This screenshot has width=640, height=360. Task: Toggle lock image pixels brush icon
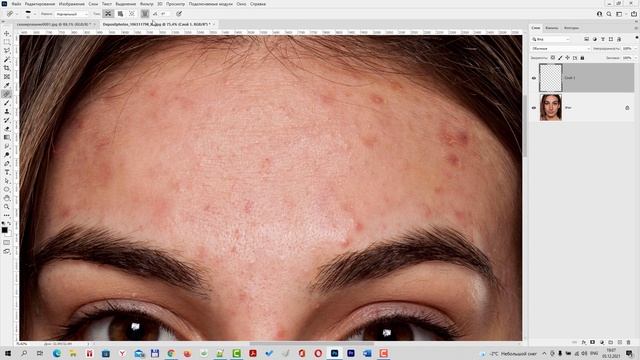(560, 58)
